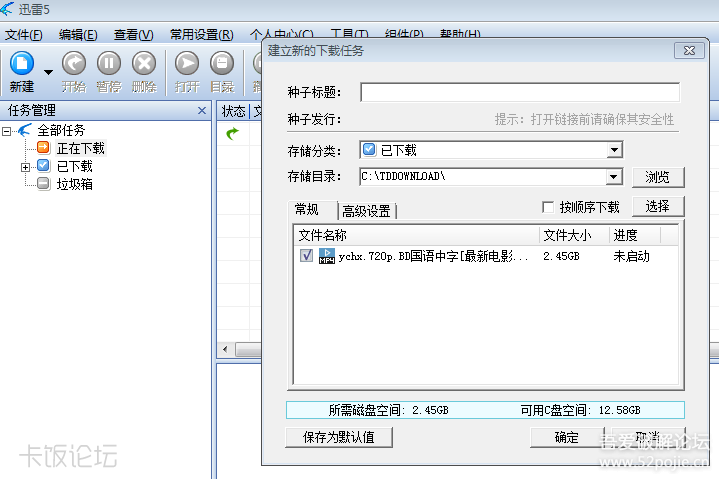The width and height of the screenshot is (719, 479).
Task: Enable the 按顺序下载 checkbox
Action: click(547, 208)
